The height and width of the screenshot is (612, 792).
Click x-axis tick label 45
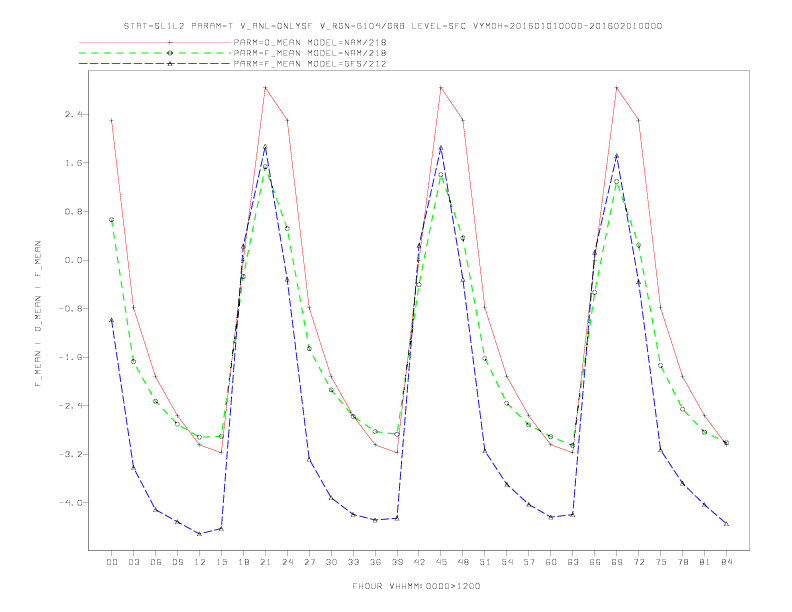441,562
